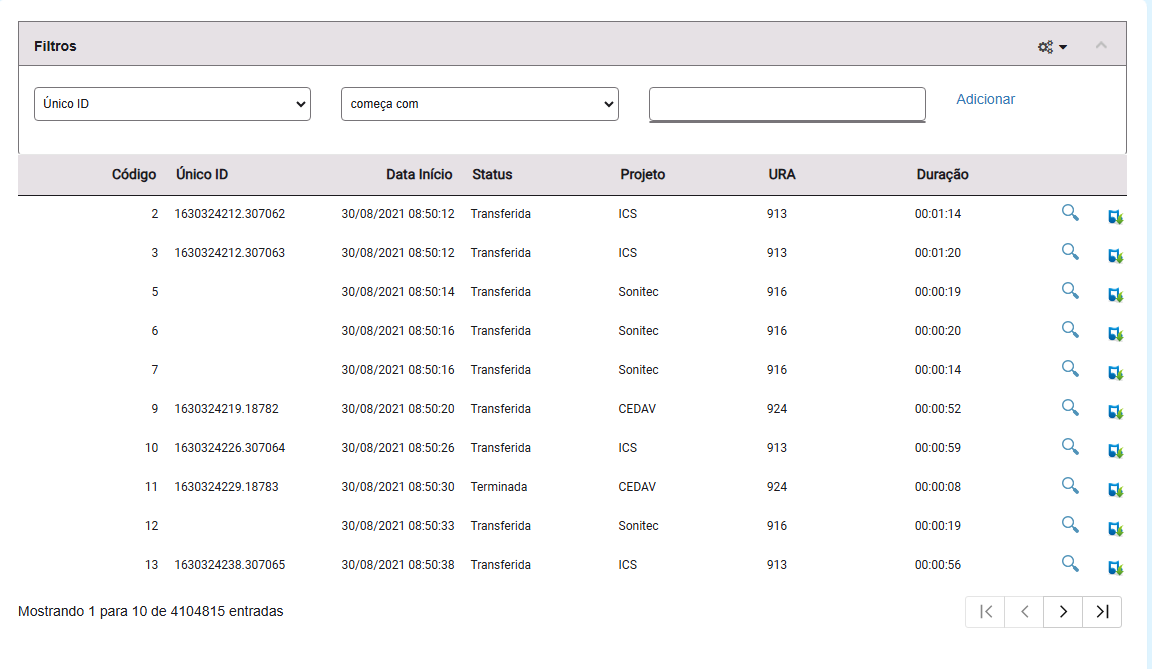
Task: Click duration 00:00:20
Action: [938, 331]
